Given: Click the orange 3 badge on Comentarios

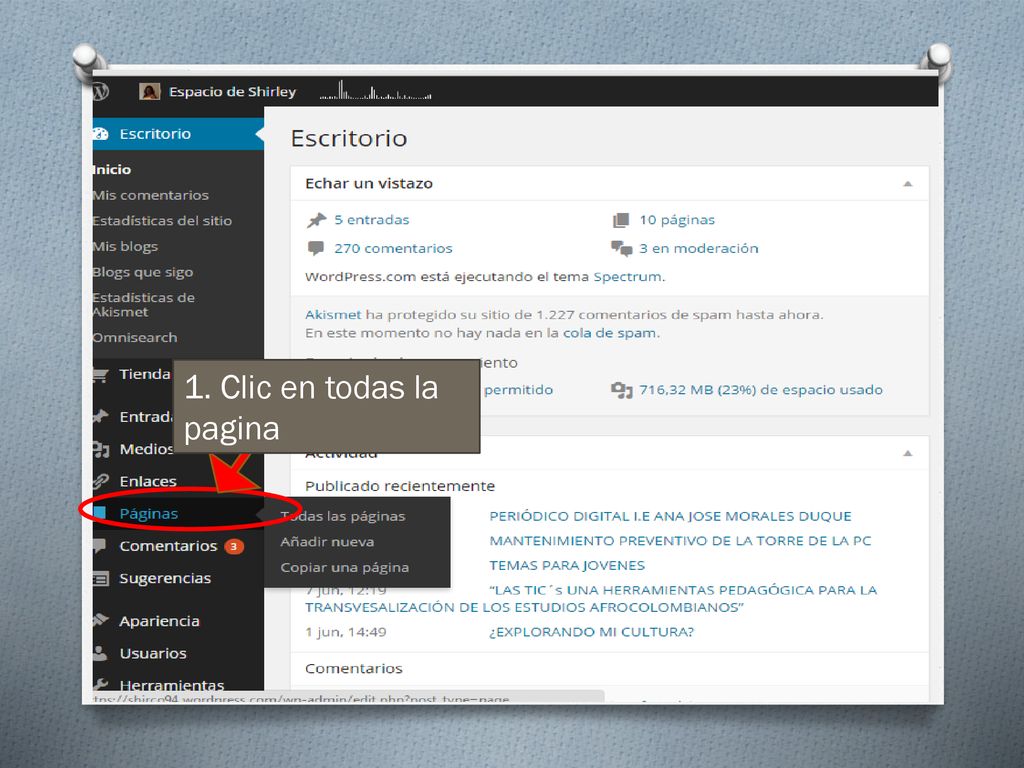Looking at the screenshot, I should (234, 546).
